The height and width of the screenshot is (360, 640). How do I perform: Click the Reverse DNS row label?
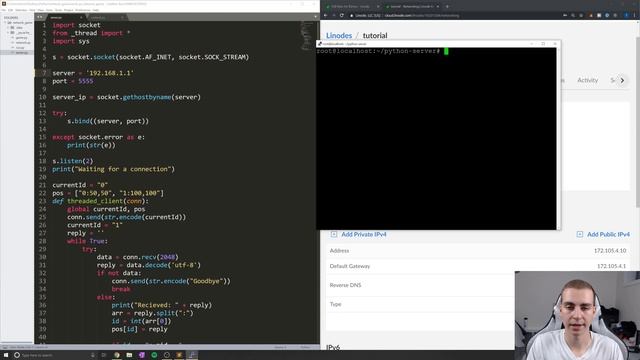point(345,285)
